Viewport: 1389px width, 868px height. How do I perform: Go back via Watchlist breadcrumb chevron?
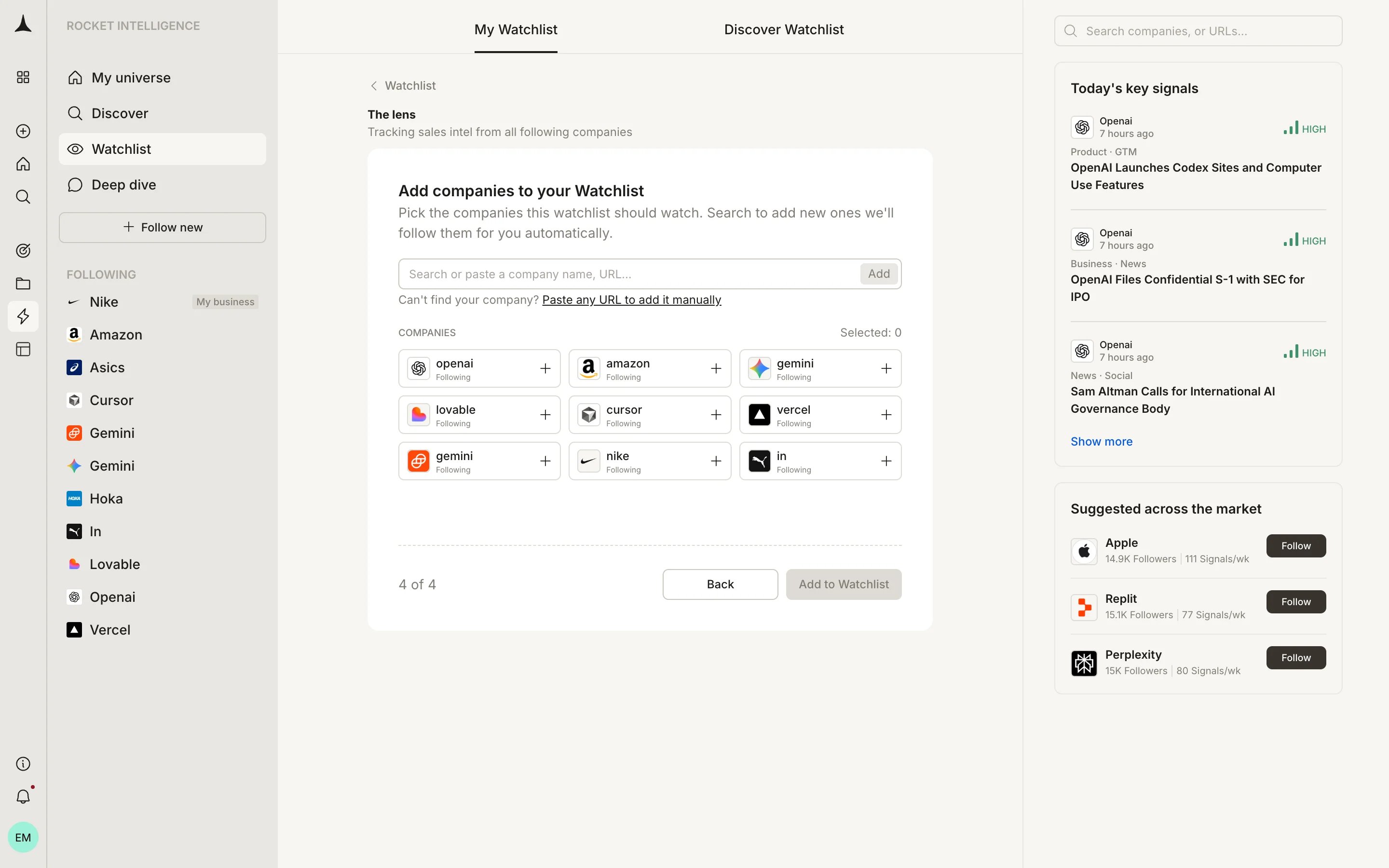pyautogui.click(x=374, y=85)
